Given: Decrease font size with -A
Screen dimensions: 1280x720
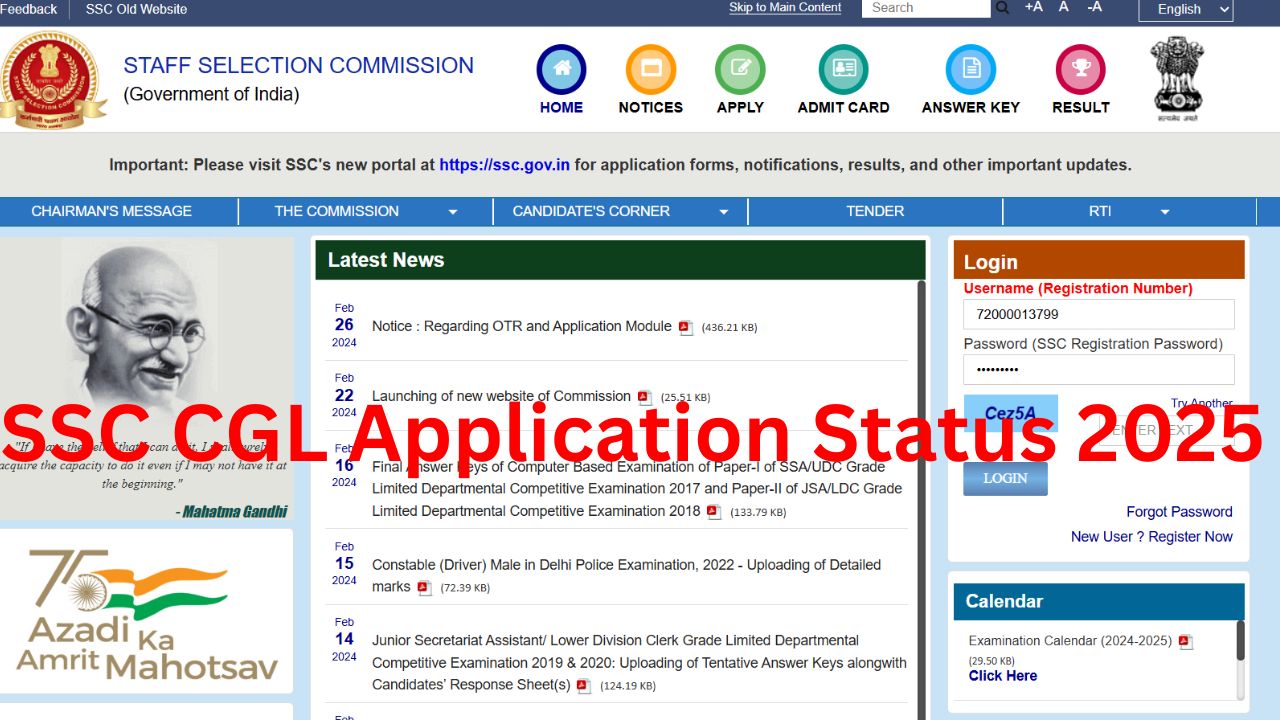Looking at the screenshot, I should pyautogui.click(x=1094, y=7).
